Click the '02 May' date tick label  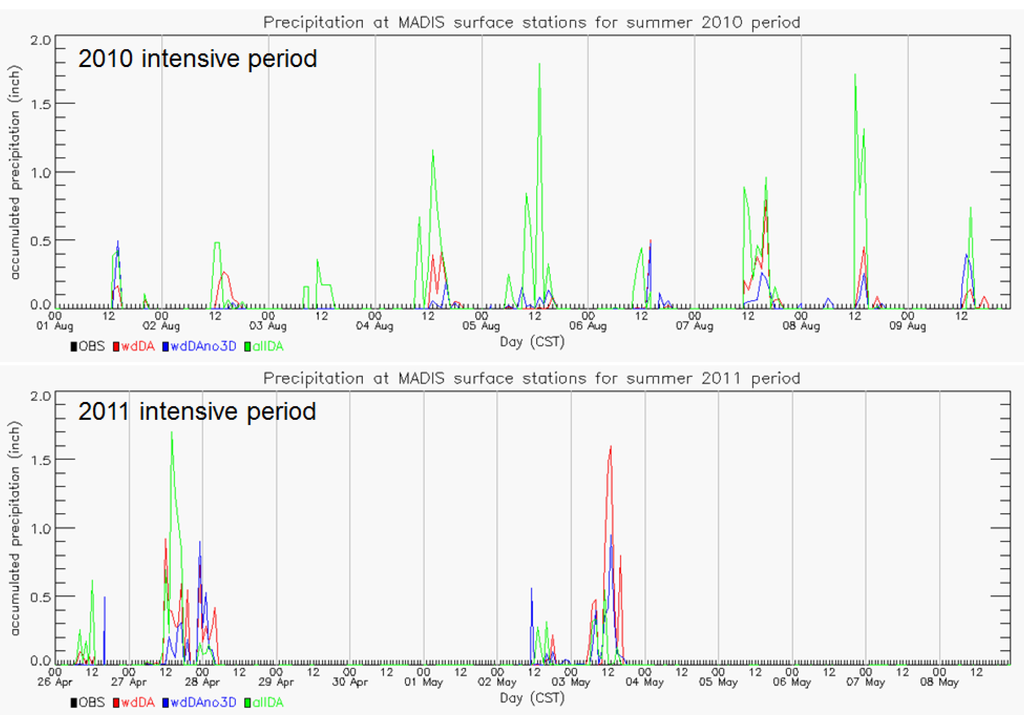(497, 682)
